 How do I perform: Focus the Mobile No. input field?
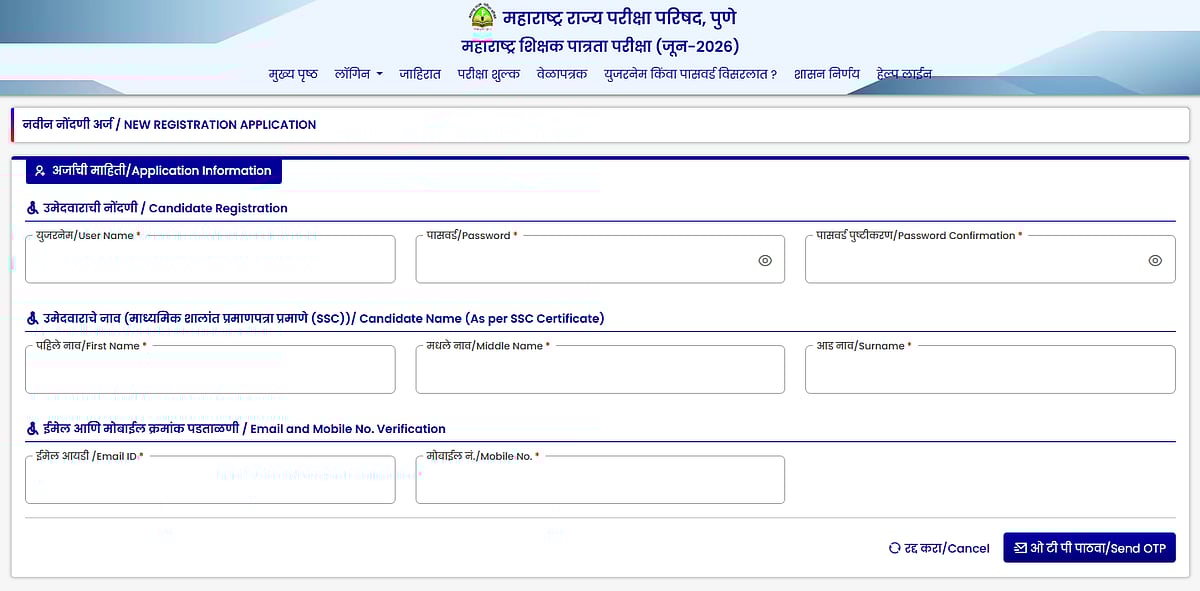point(600,481)
